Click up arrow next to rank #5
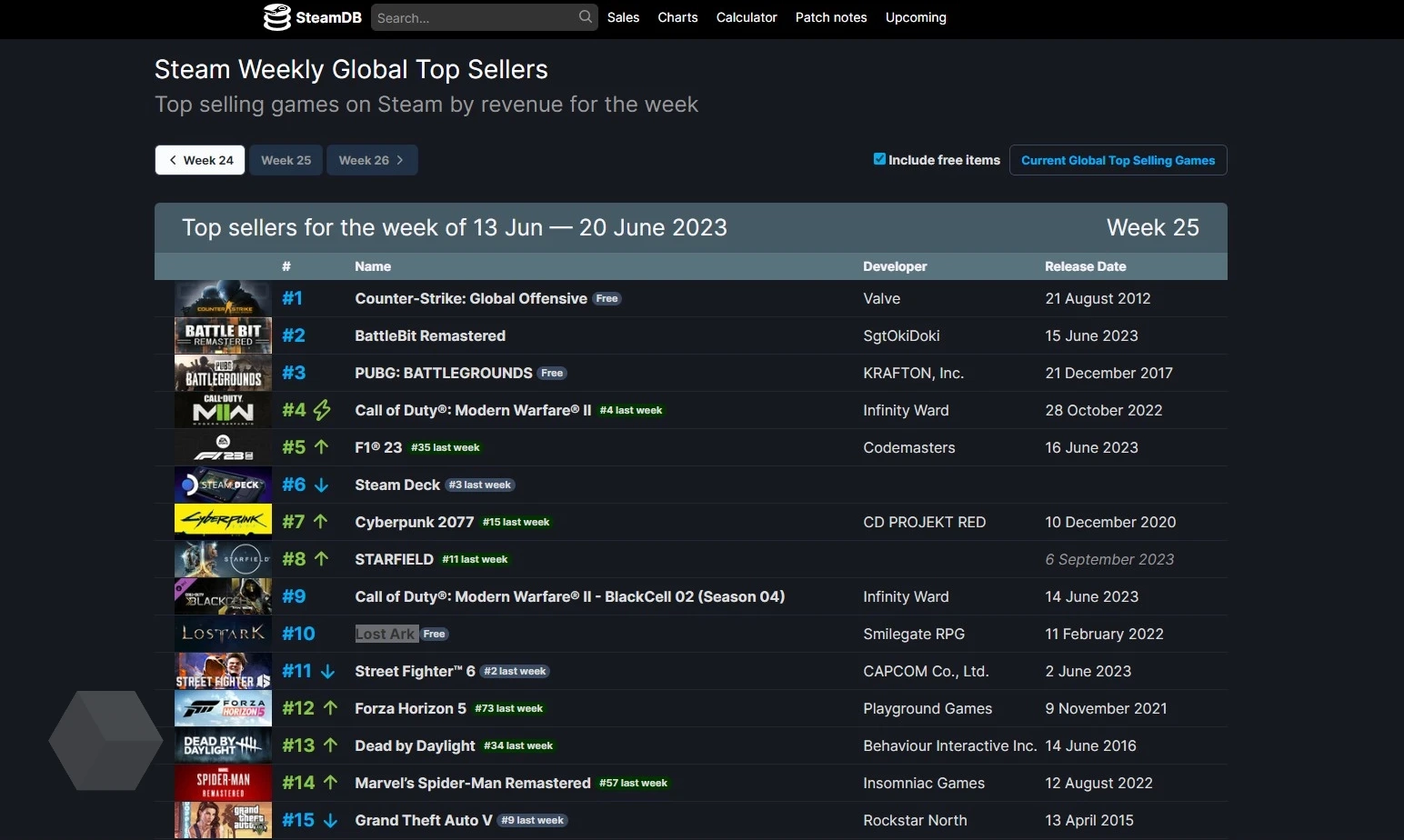Image resolution: width=1404 pixels, height=840 pixels. point(321,447)
